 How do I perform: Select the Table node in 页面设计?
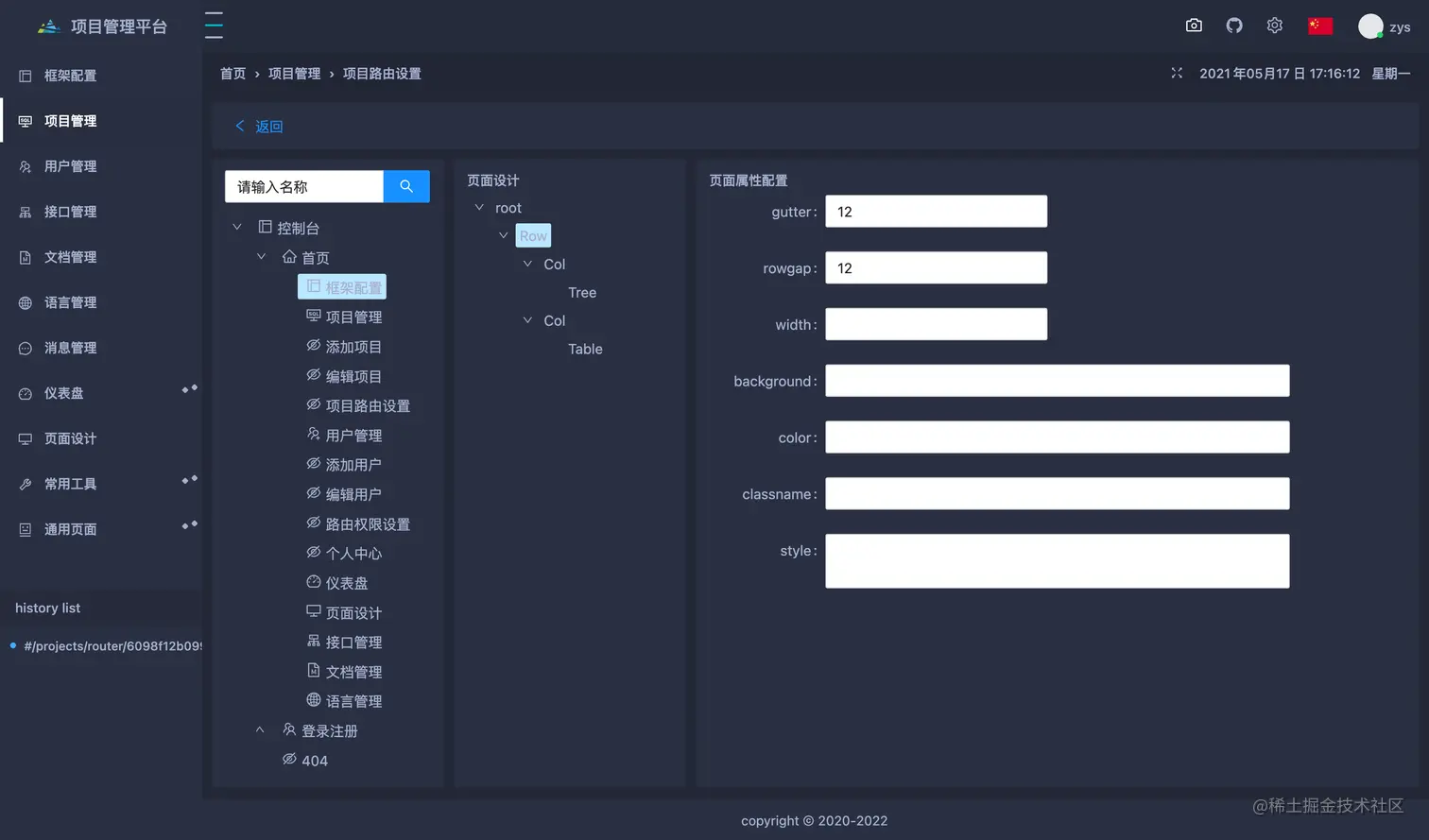[585, 349]
